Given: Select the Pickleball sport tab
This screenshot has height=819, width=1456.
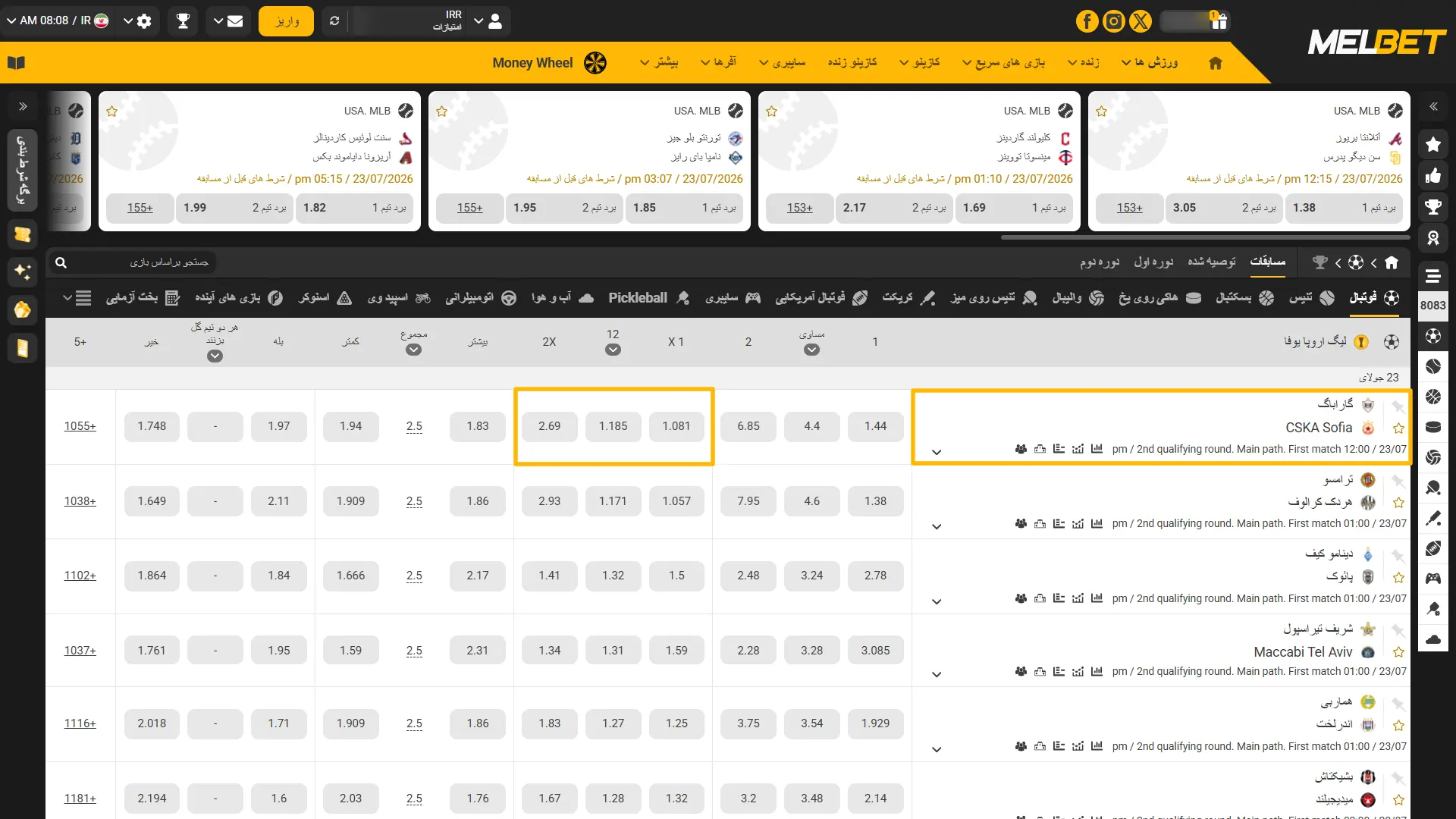Looking at the screenshot, I should [x=649, y=298].
